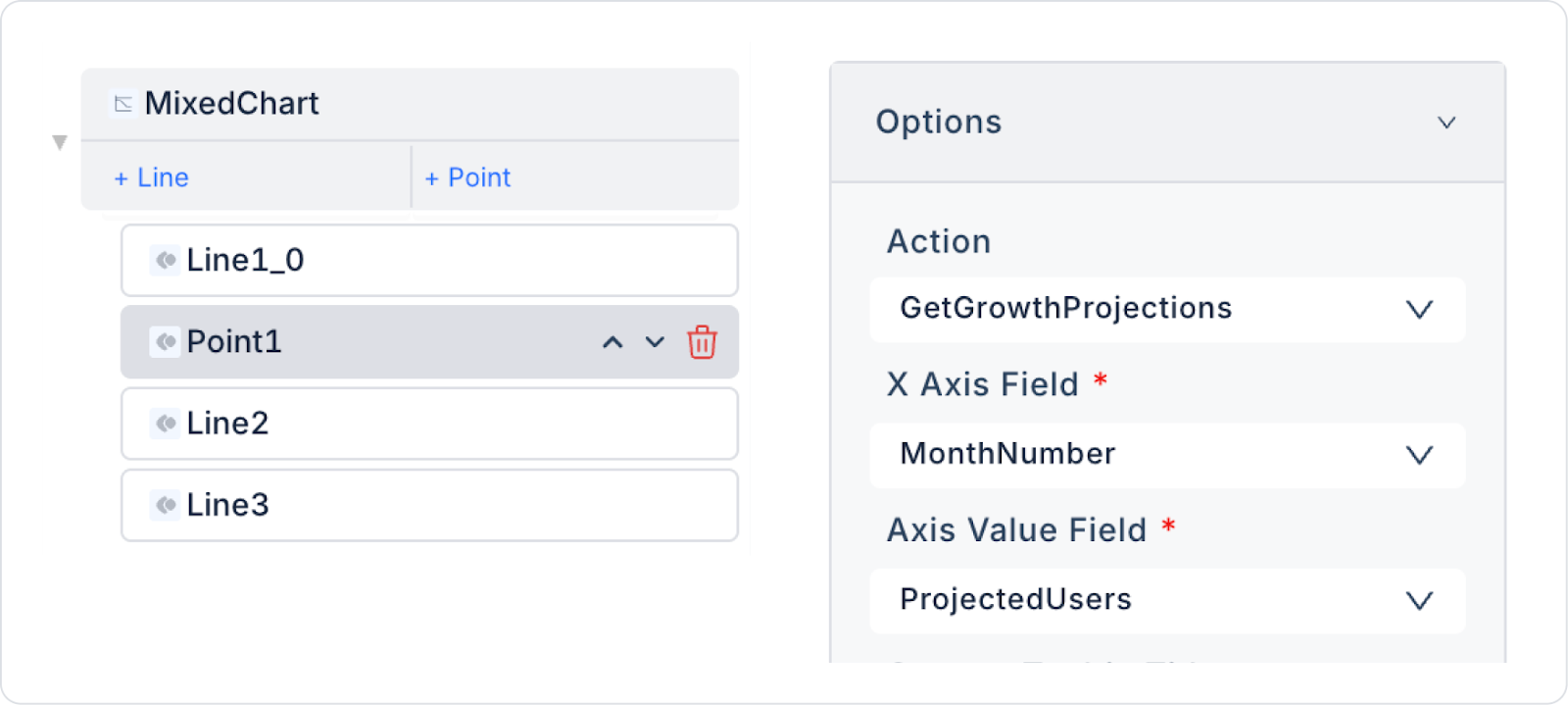1568x705 pixels.
Task: Collapse the Options panel chevron
Action: click(1446, 123)
